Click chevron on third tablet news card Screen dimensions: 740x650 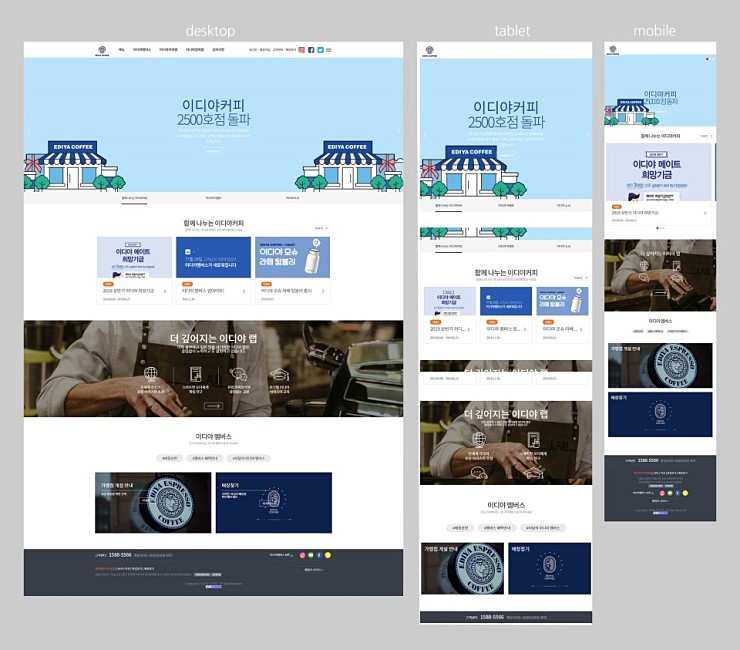(581, 329)
